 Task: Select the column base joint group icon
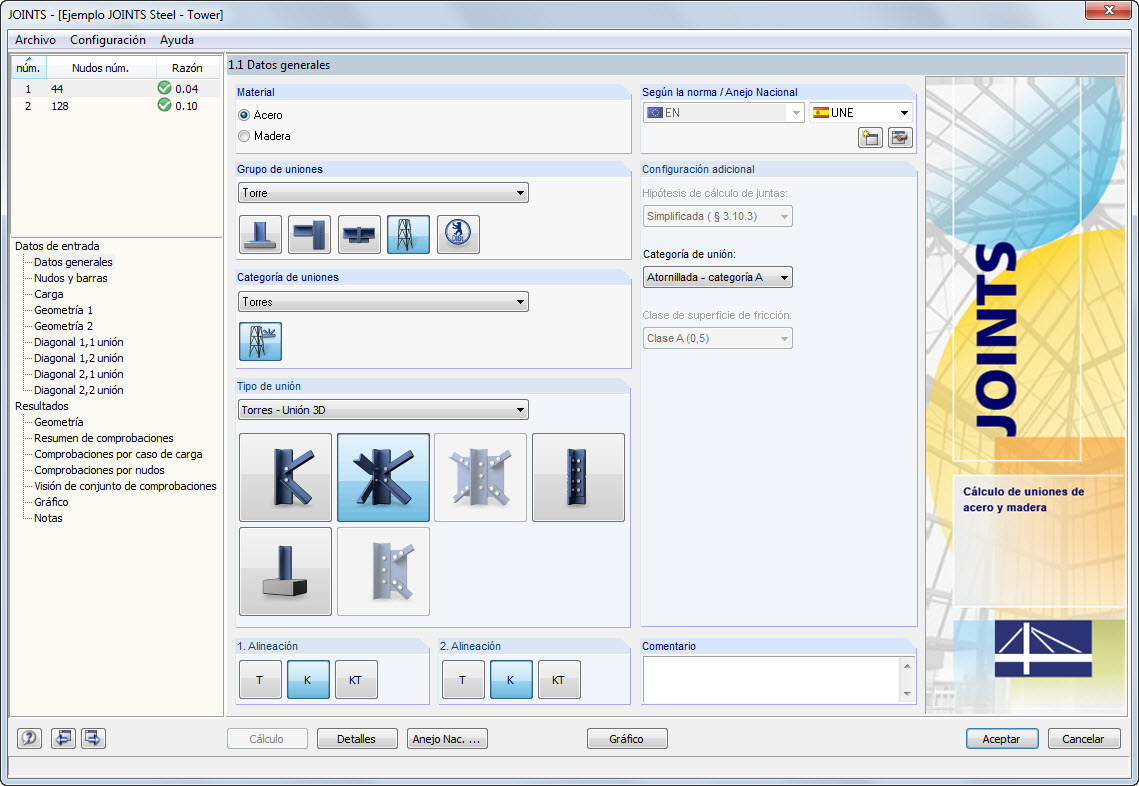(260, 234)
